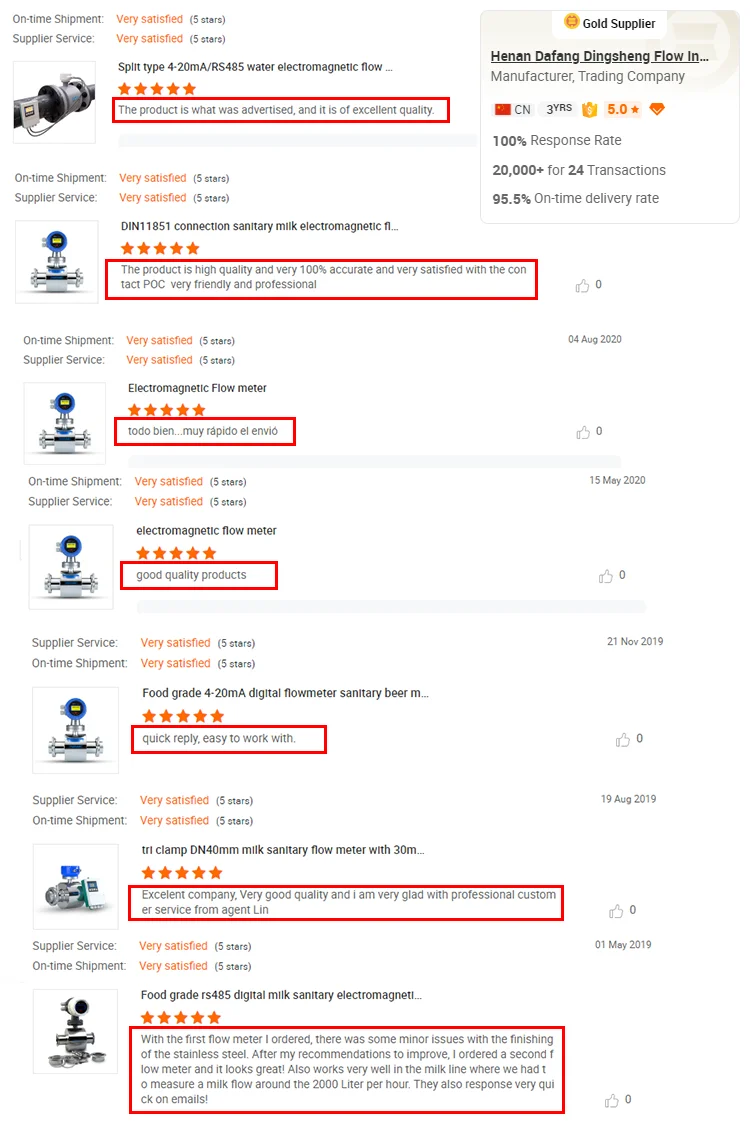Screen dimensions: 750x1145
Task: Open tri clamp DN40mm milk sanitary product
Action: coord(283,850)
